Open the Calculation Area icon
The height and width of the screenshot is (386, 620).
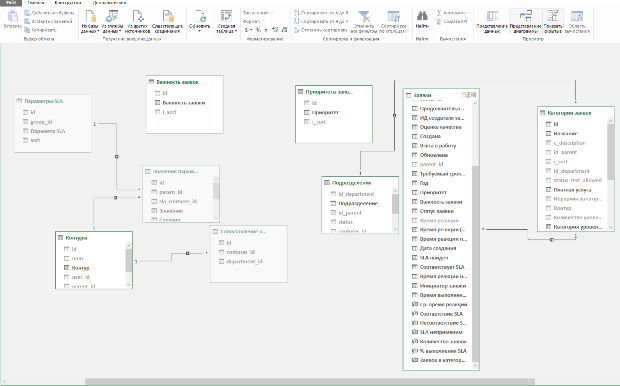(577, 17)
